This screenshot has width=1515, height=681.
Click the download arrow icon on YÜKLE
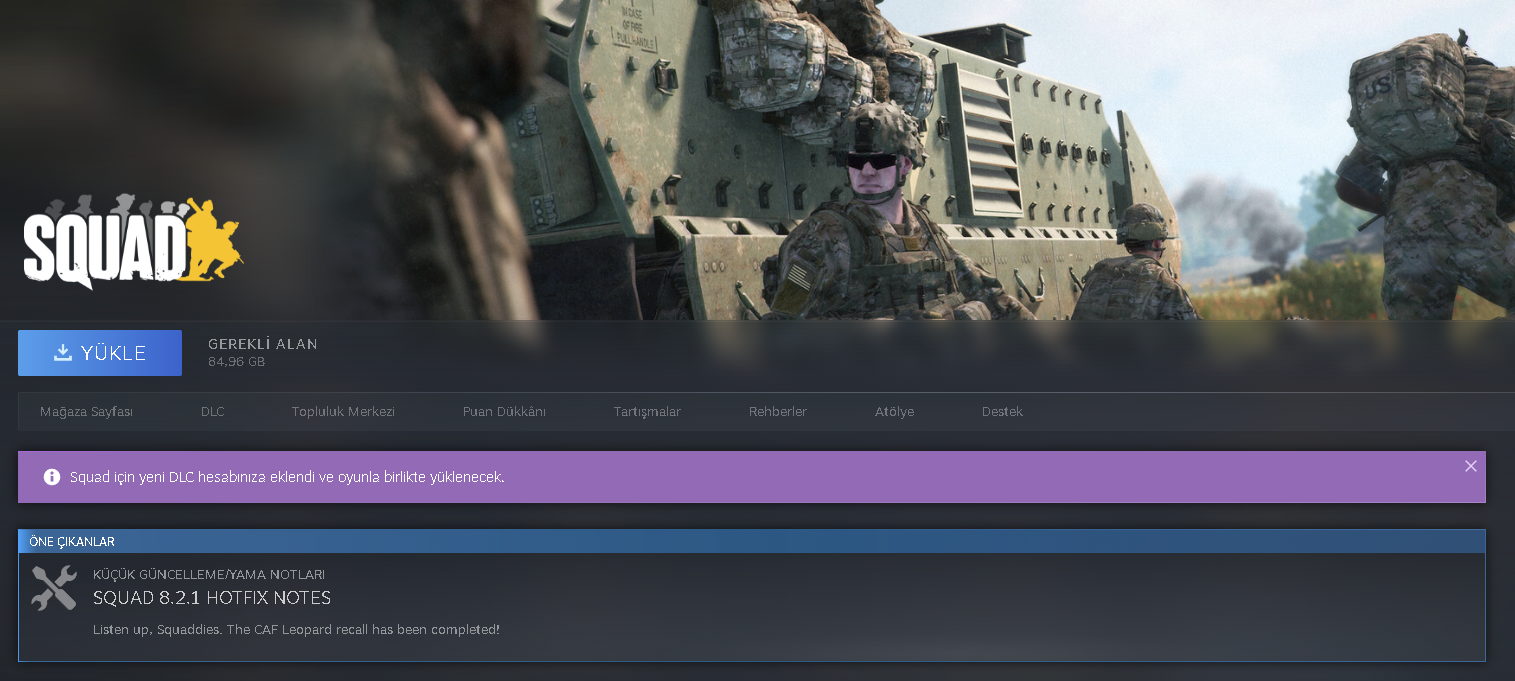click(x=63, y=353)
